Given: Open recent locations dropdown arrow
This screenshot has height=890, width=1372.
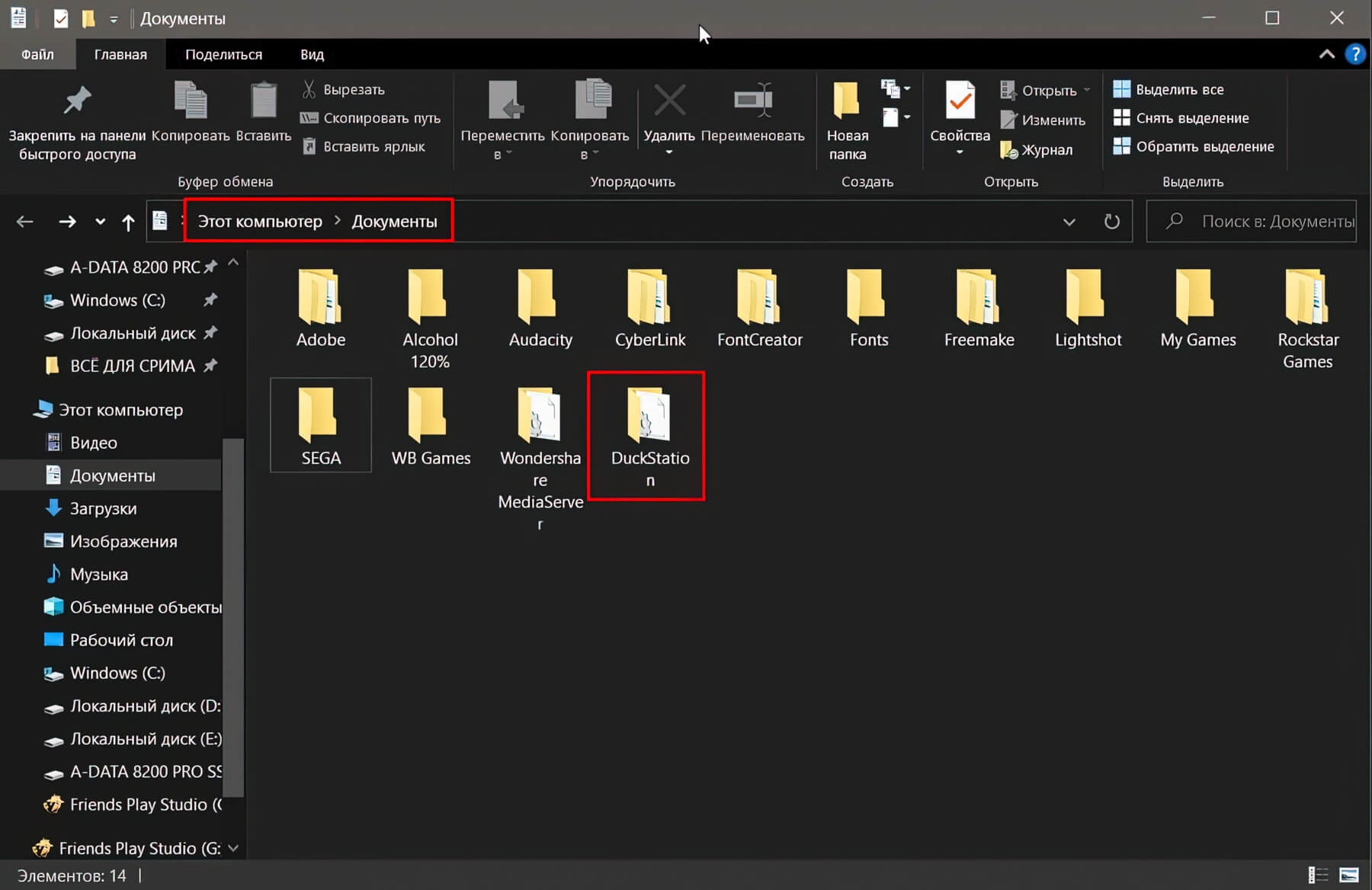Looking at the screenshot, I should (x=100, y=222).
